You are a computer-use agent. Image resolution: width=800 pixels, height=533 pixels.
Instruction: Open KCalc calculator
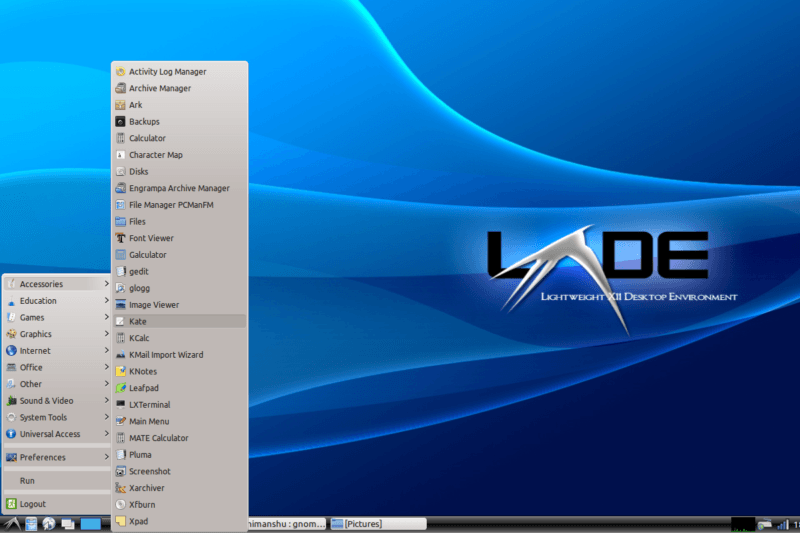(x=179, y=338)
